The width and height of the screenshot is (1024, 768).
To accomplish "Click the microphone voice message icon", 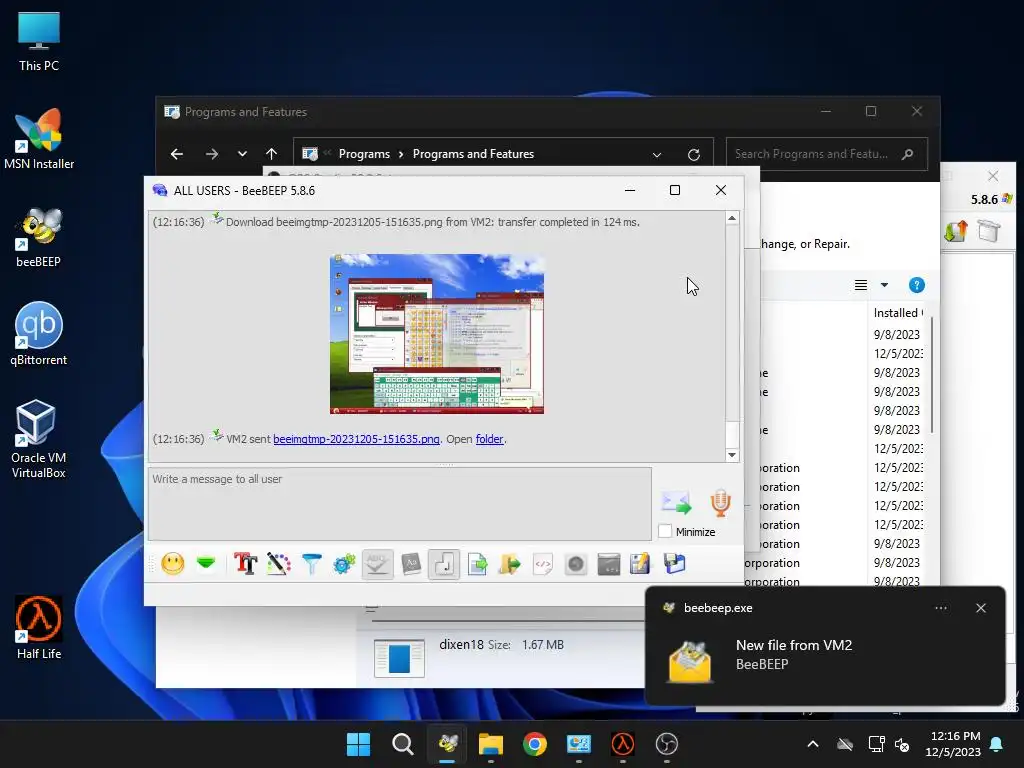I will tap(720, 502).
